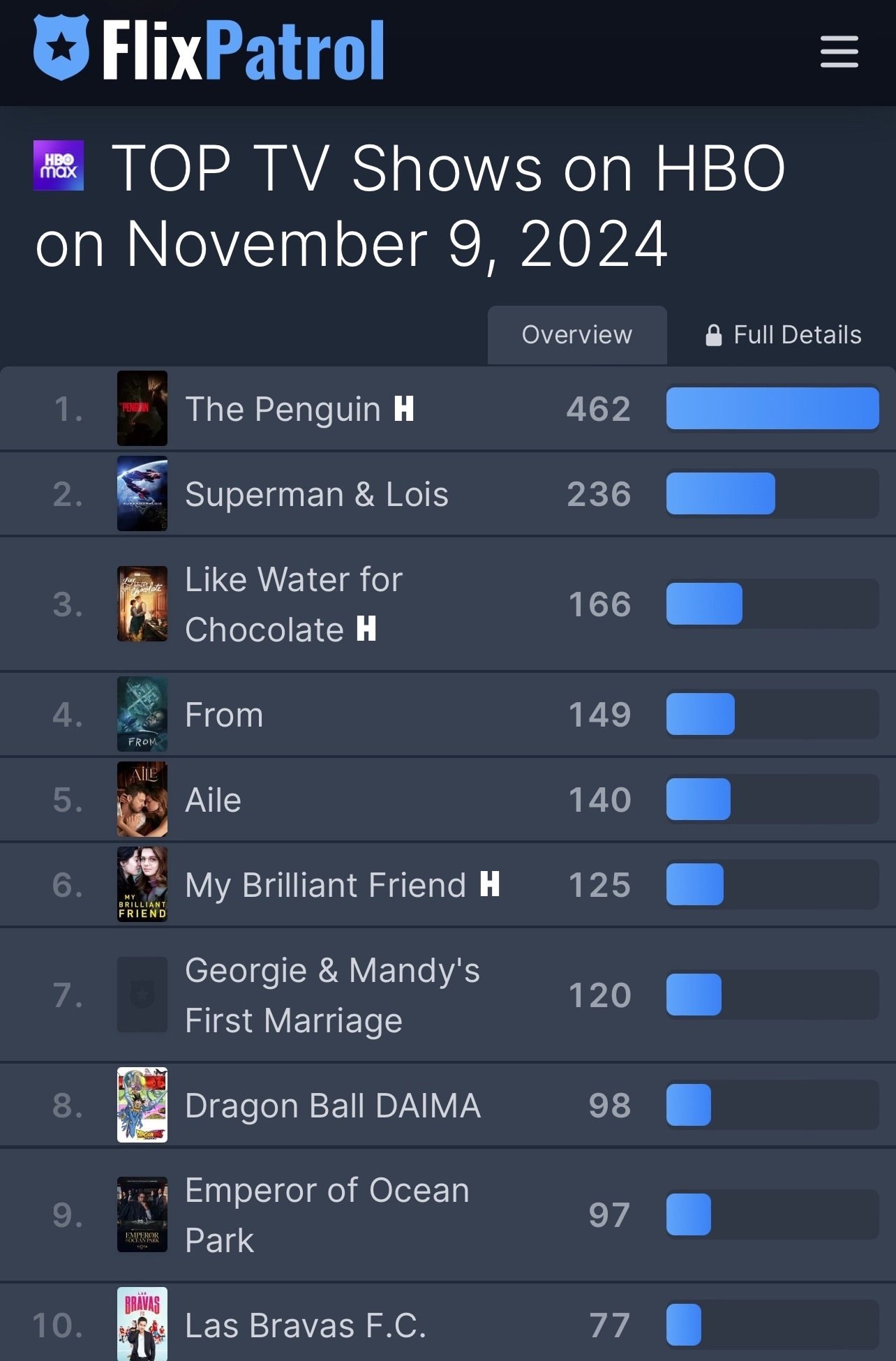The image size is (896, 1361).
Task: Click the FlixPatrol shield logo
Action: (x=61, y=47)
